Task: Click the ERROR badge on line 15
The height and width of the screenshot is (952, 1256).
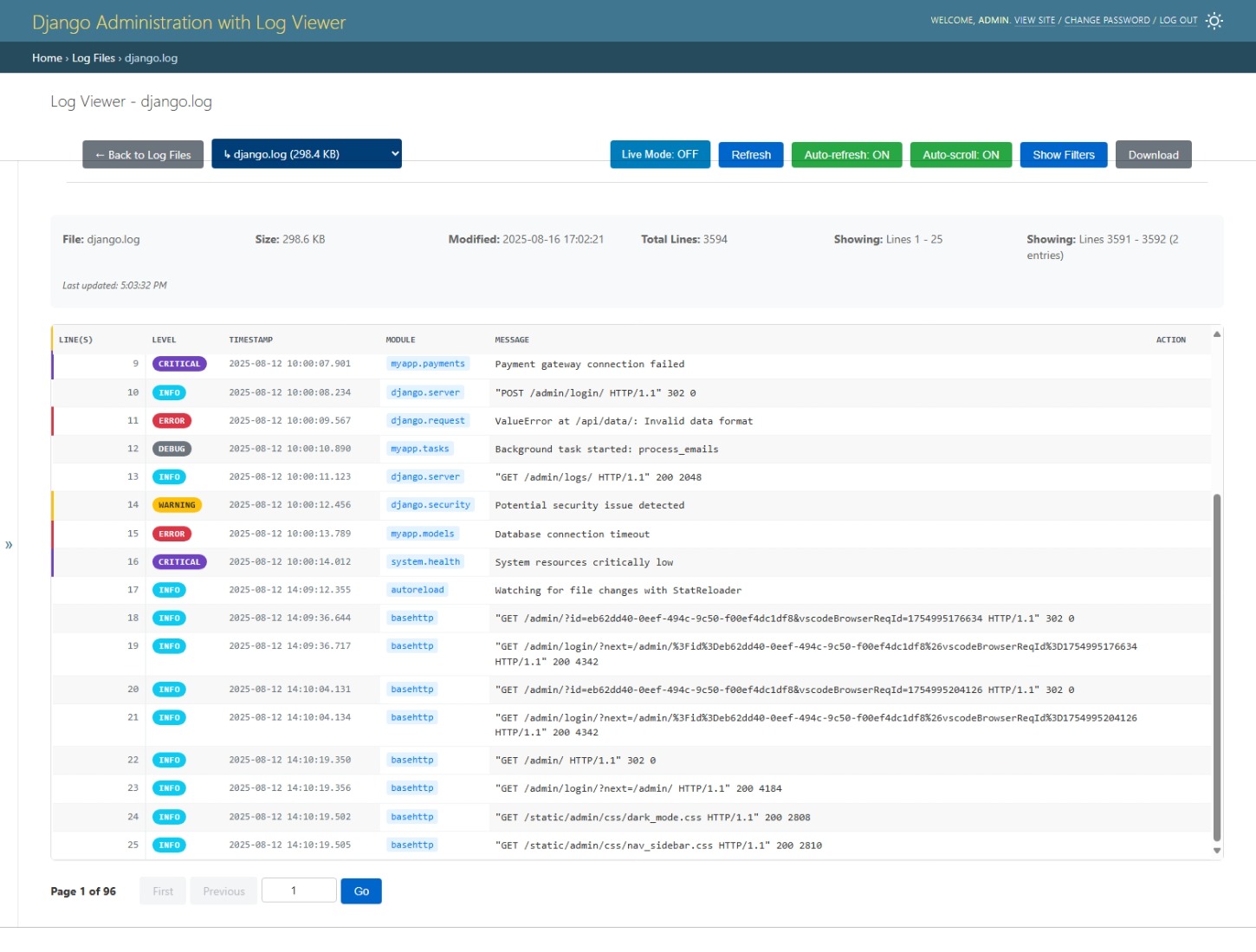Action: 172,534
